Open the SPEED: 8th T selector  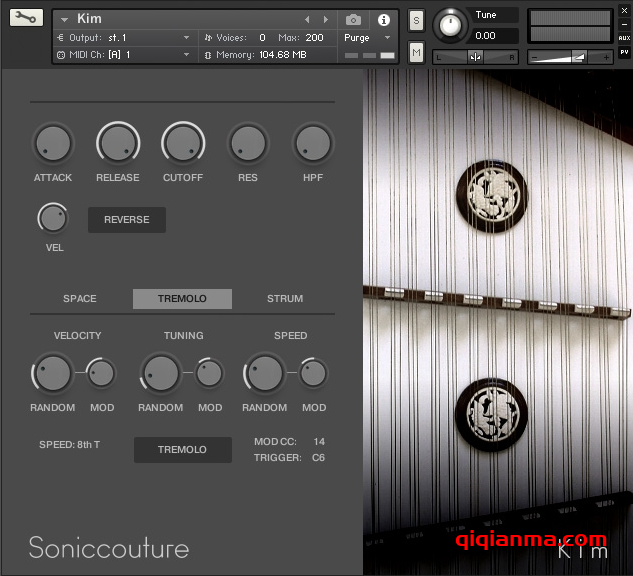point(69,445)
